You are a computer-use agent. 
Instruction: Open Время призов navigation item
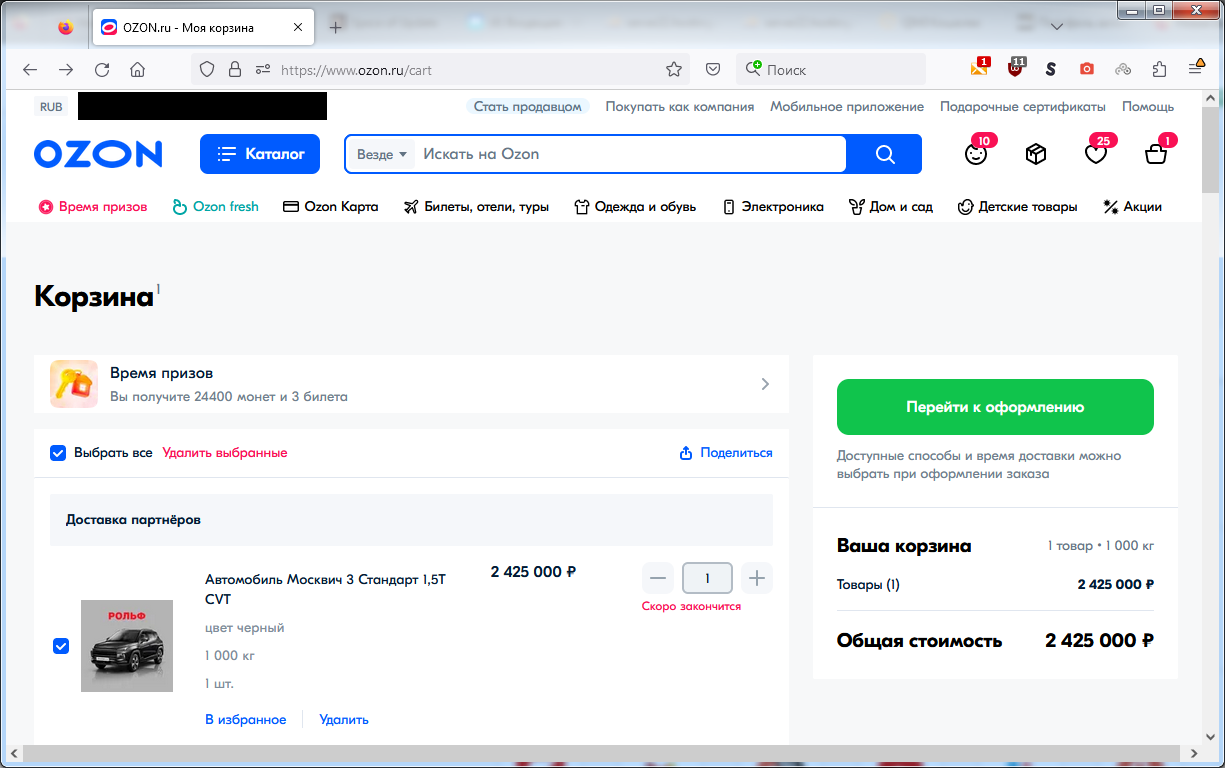point(93,207)
